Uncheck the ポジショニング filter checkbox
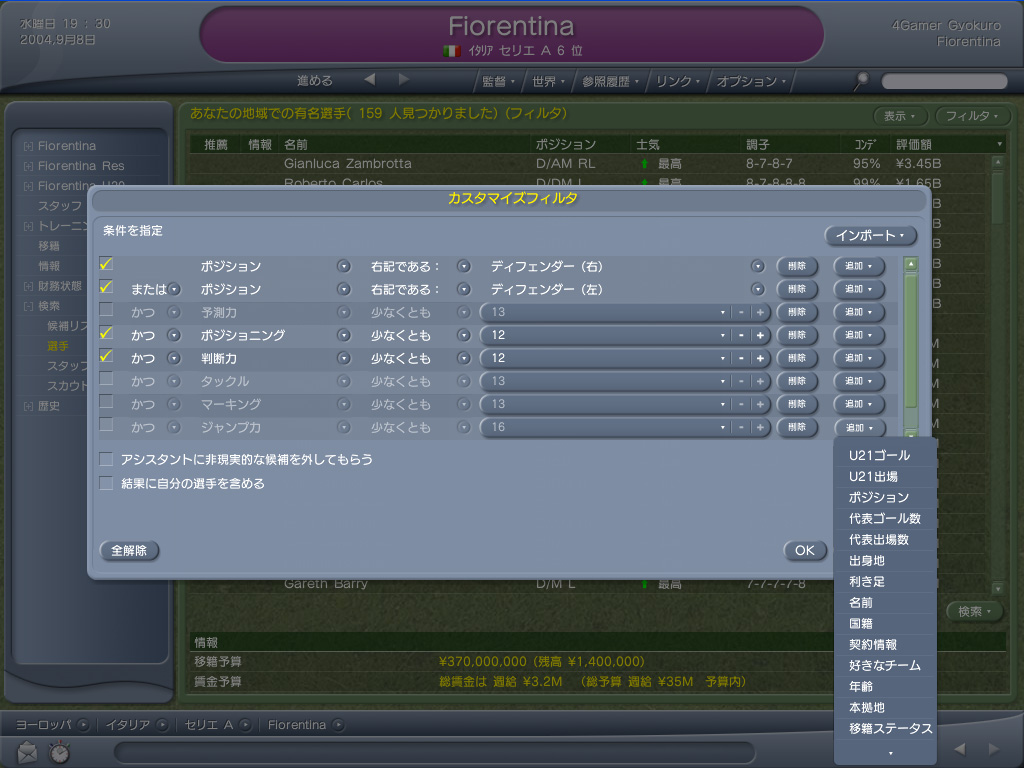The height and width of the screenshot is (768, 1024). pyautogui.click(x=106, y=333)
